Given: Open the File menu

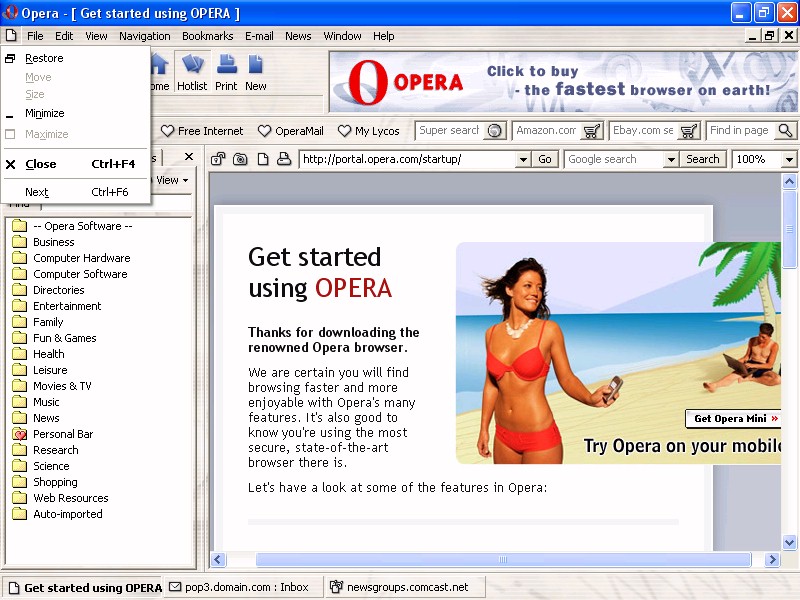Looking at the screenshot, I should [x=35, y=36].
